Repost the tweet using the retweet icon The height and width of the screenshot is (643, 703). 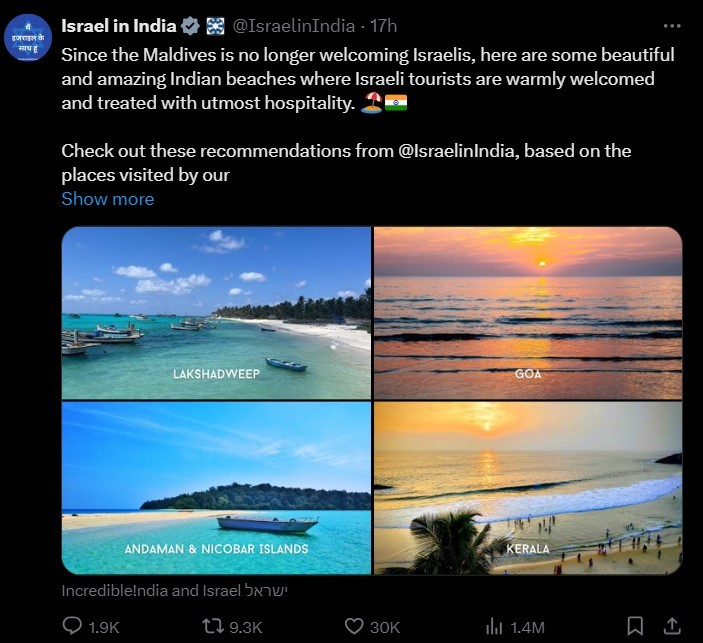tap(214, 626)
